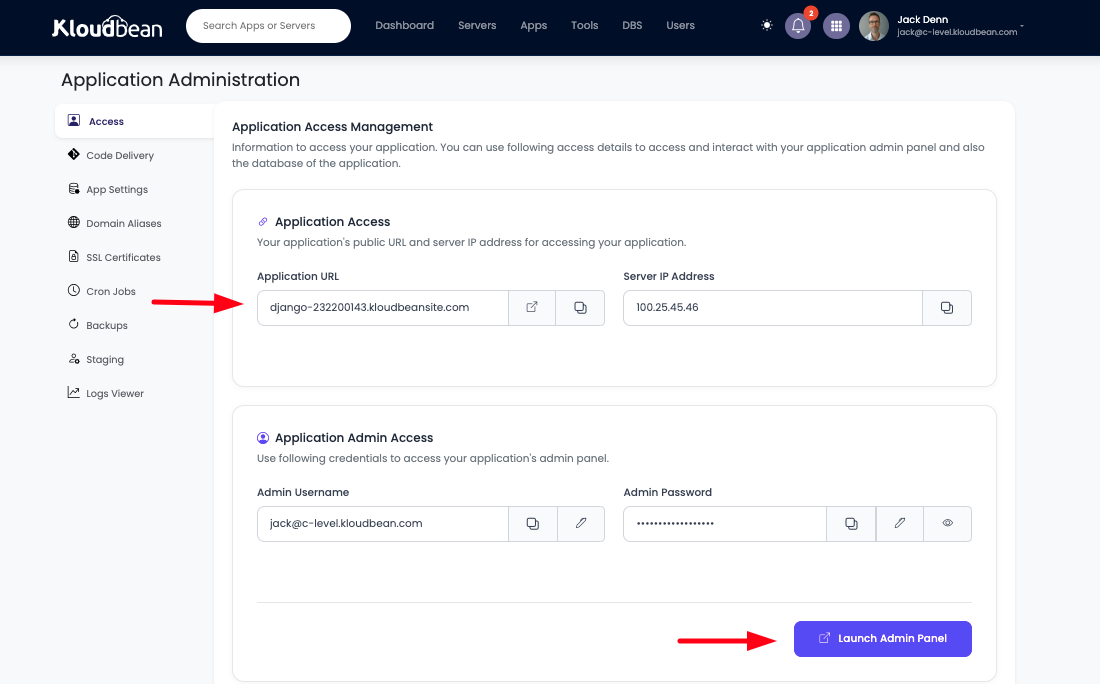Image resolution: width=1100 pixels, height=684 pixels.
Task: Copy the Server IP Address
Action: pyautogui.click(x=946, y=307)
